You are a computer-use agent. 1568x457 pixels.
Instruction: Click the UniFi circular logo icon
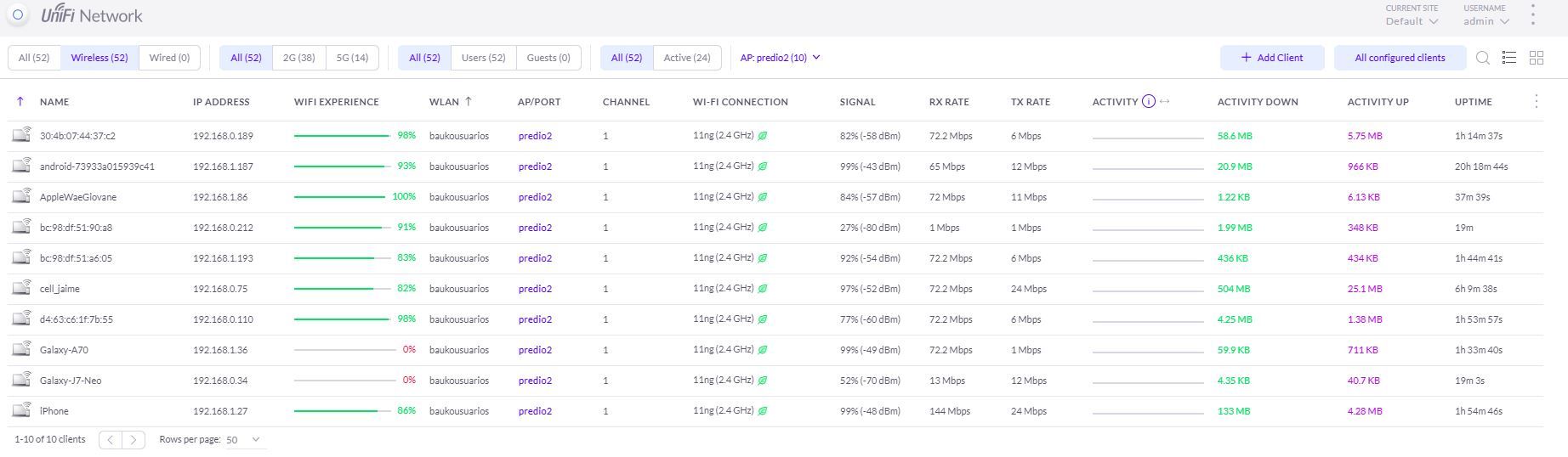pos(18,15)
